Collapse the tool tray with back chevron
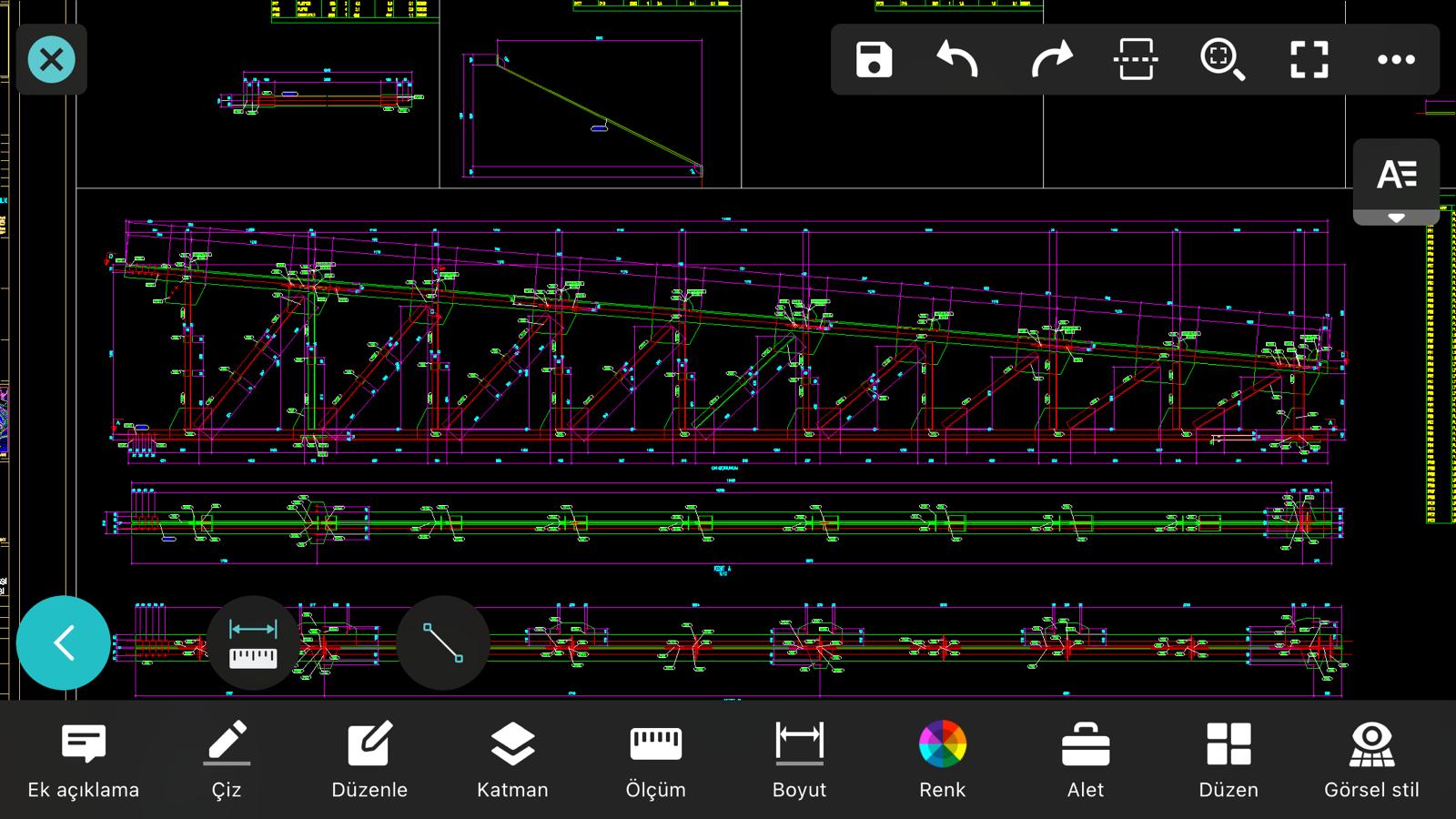The height and width of the screenshot is (819, 1456). (x=64, y=642)
